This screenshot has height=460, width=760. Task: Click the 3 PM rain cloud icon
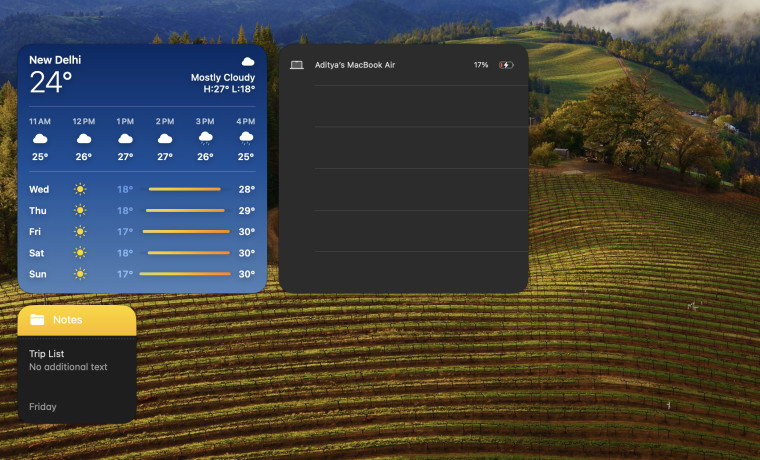(x=205, y=138)
